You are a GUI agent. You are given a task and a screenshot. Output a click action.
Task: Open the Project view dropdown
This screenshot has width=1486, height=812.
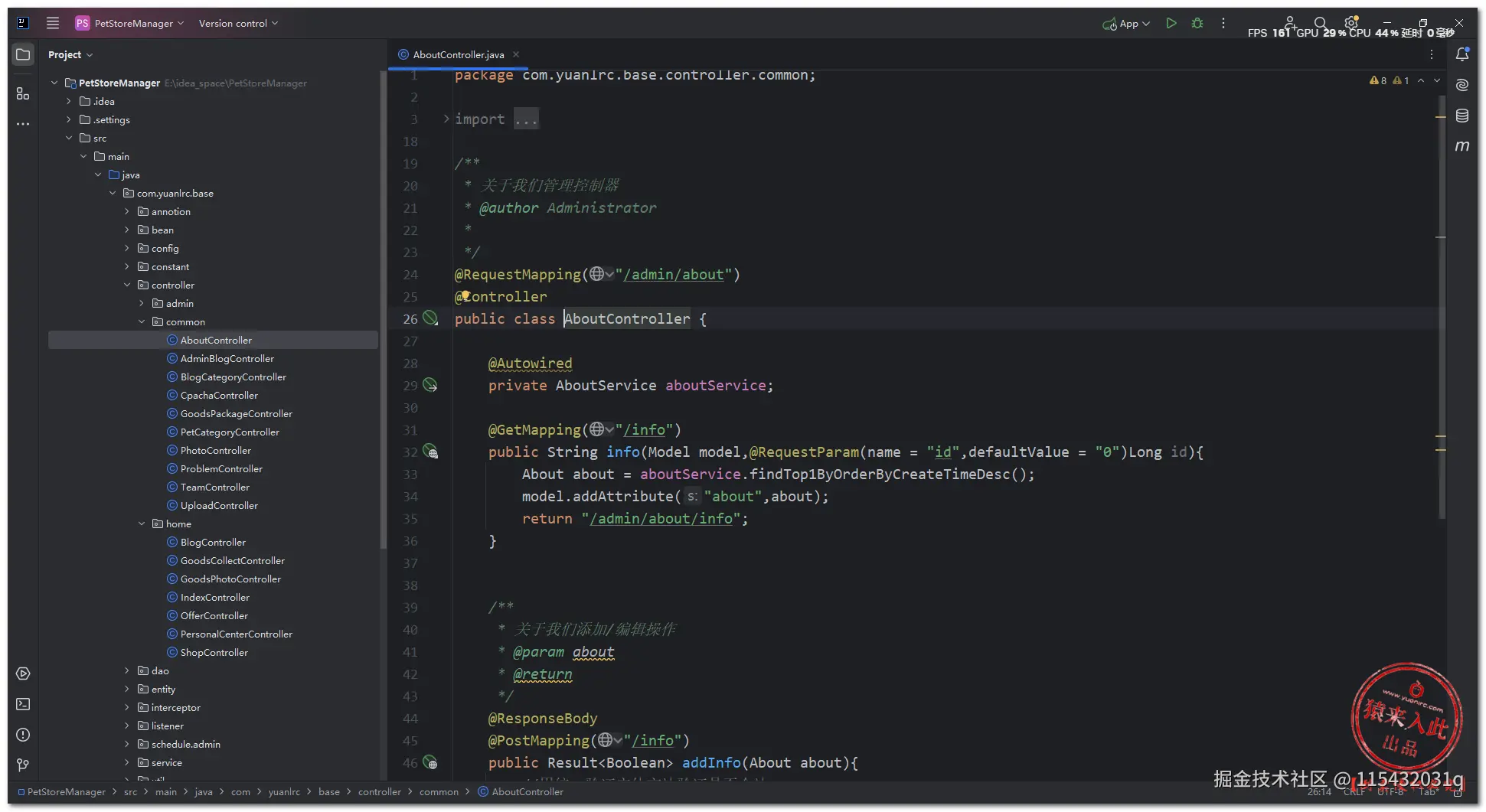click(70, 54)
